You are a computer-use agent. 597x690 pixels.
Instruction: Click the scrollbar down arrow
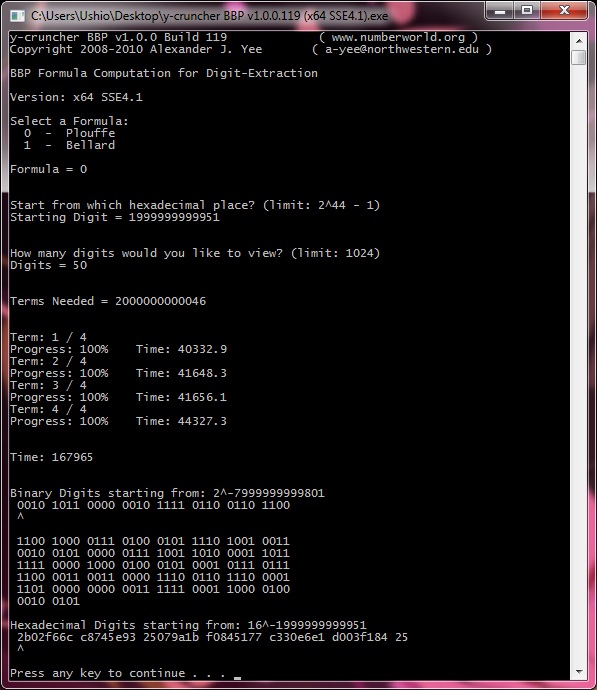pyautogui.click(x=579, y=672)
